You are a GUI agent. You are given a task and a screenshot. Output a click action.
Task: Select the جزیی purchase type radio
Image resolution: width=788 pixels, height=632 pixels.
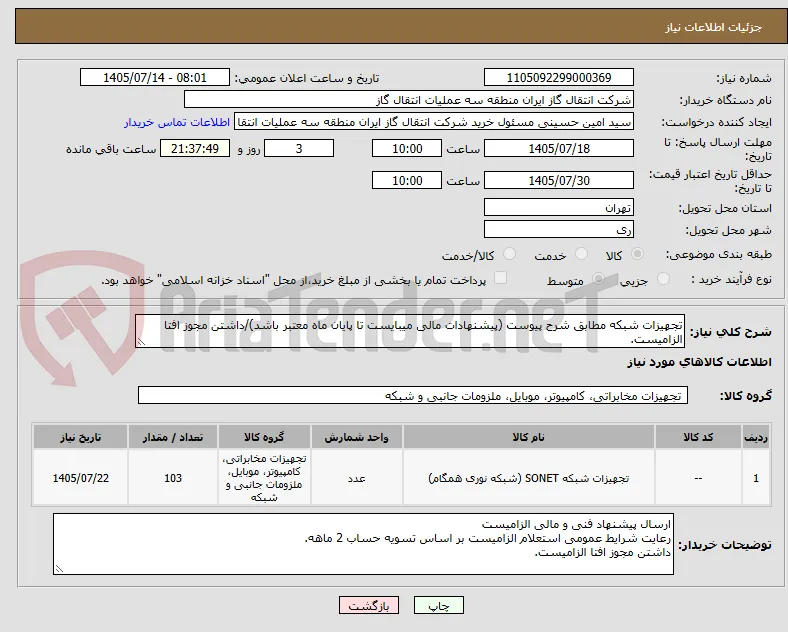(x=663, y=279)
